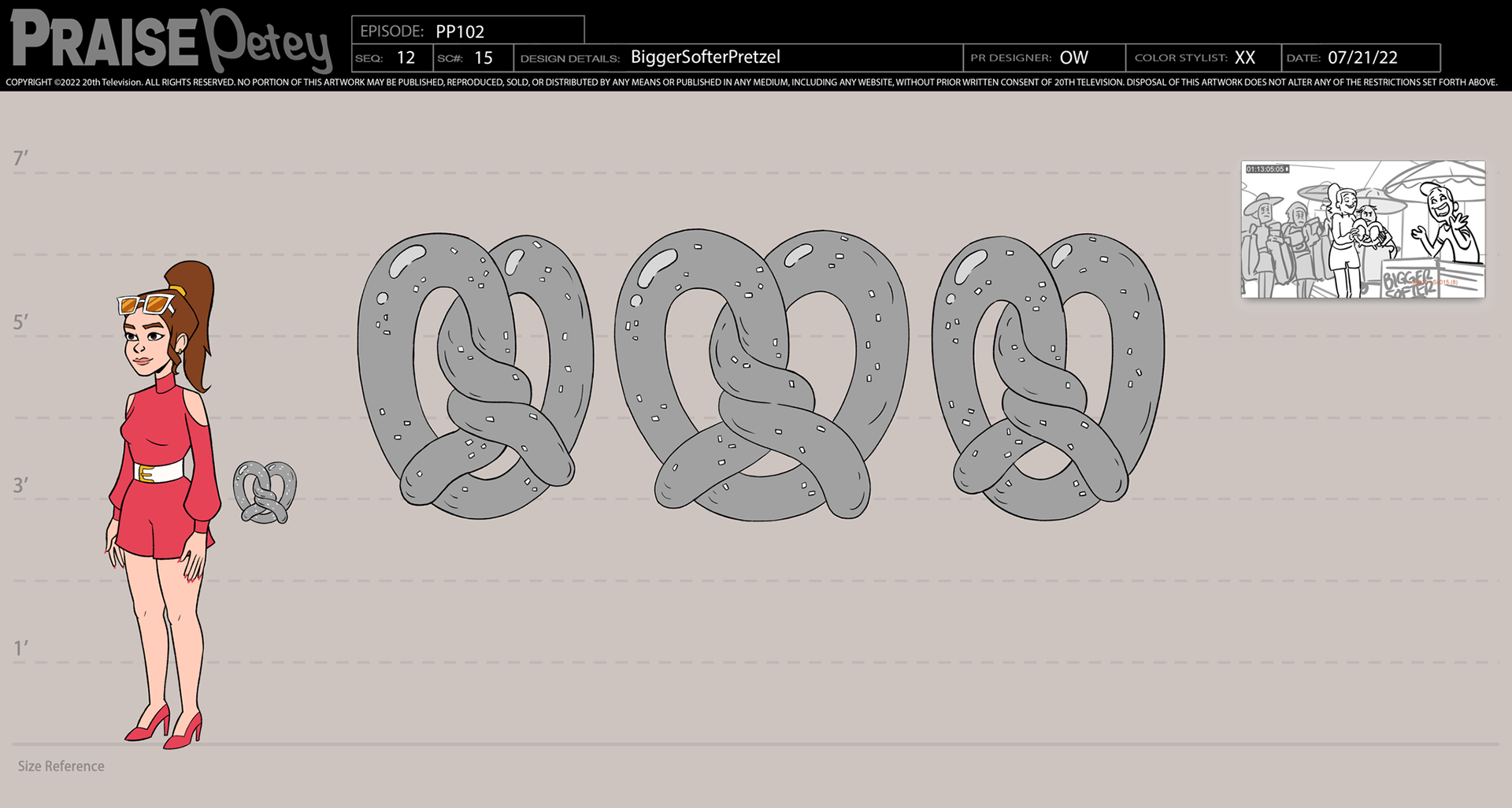
Task: Click PR designer initials OW
Action: click(1073, 57)
